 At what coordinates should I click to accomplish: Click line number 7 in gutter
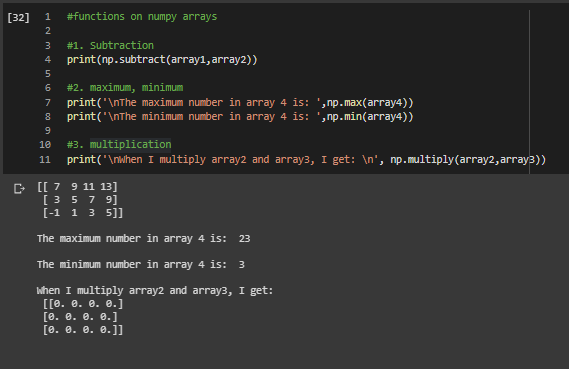(48, 103)
